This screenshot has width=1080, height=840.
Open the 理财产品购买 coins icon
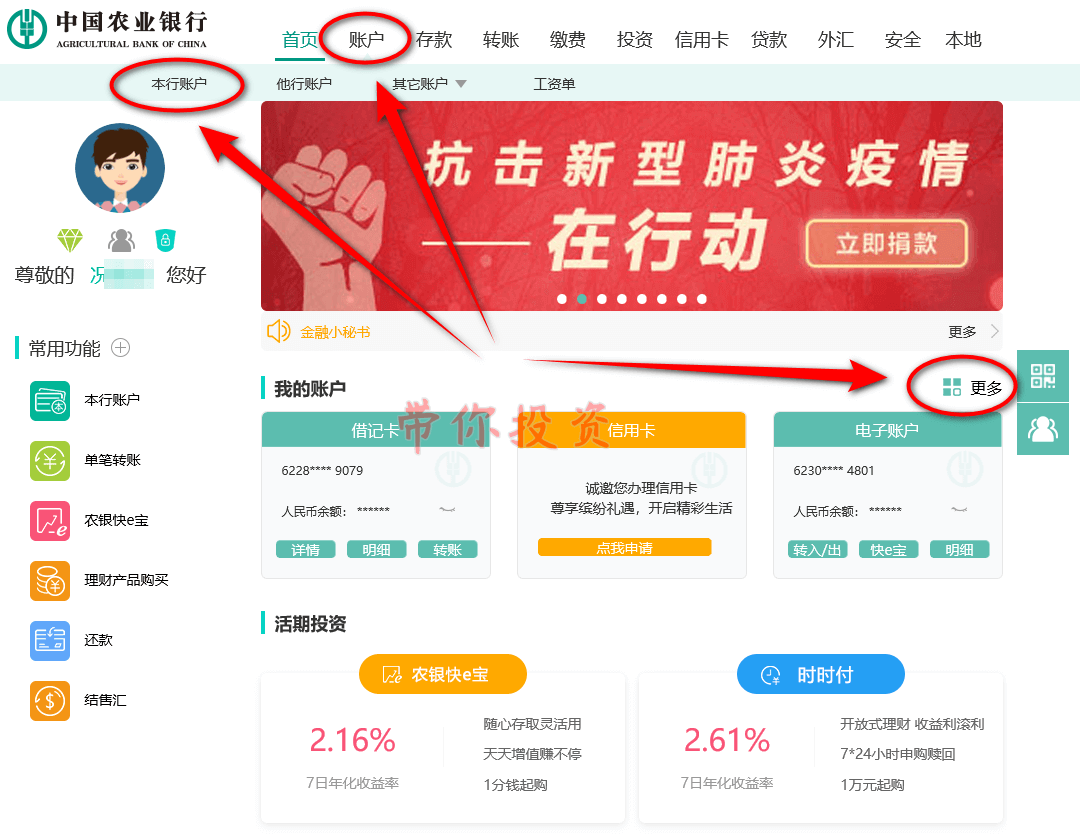50,581
